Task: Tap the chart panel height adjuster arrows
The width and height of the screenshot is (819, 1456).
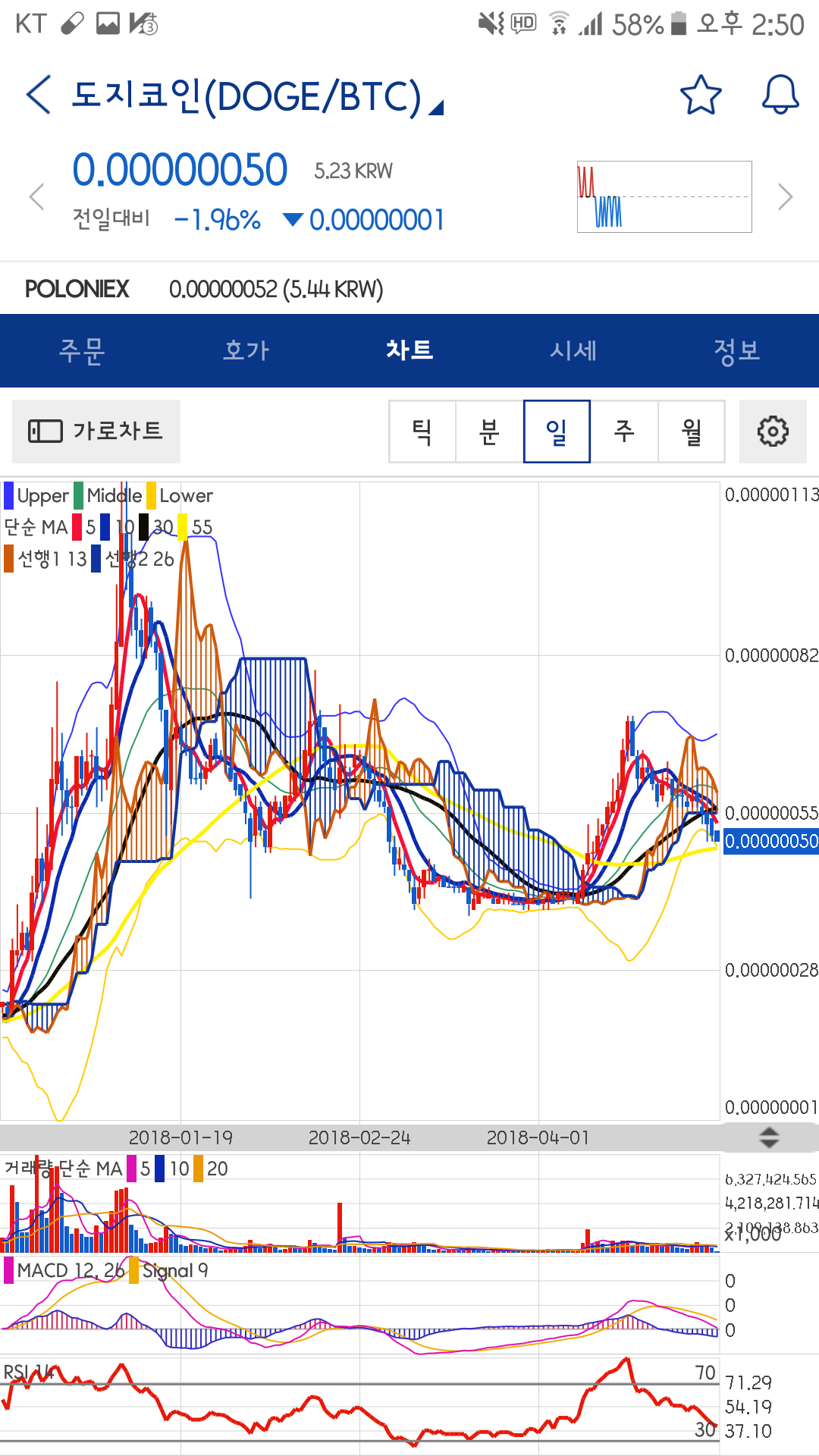Action: 769,1137
